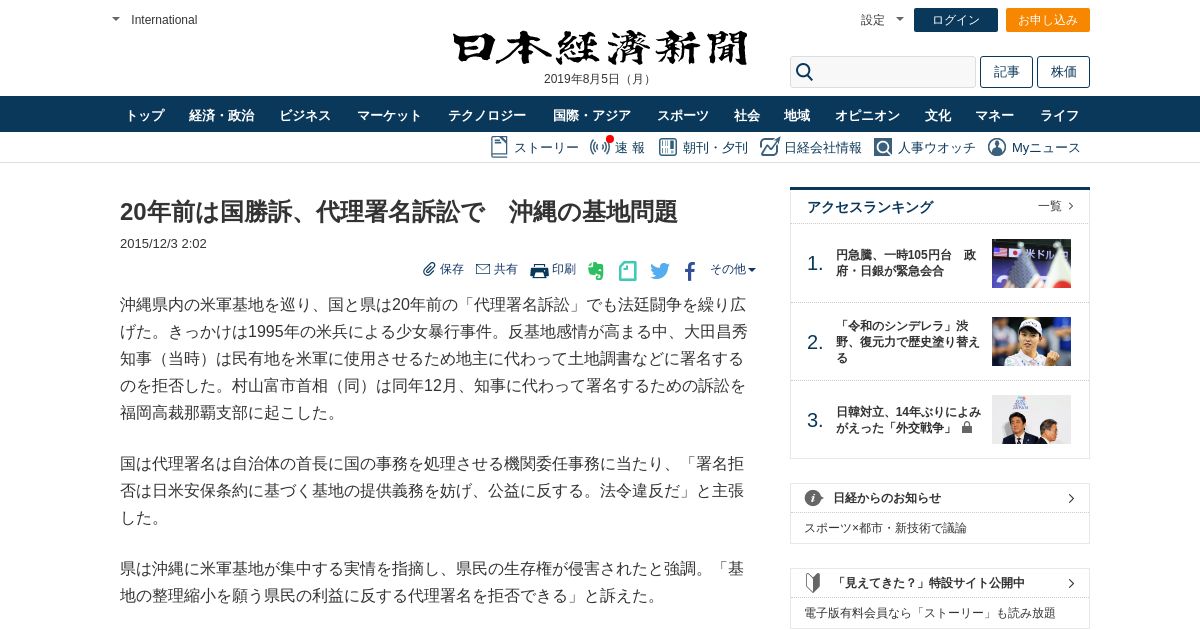Open thumbnail of golfer 渋野 story
This screenshot has height=630, width=1200.
1031,342
